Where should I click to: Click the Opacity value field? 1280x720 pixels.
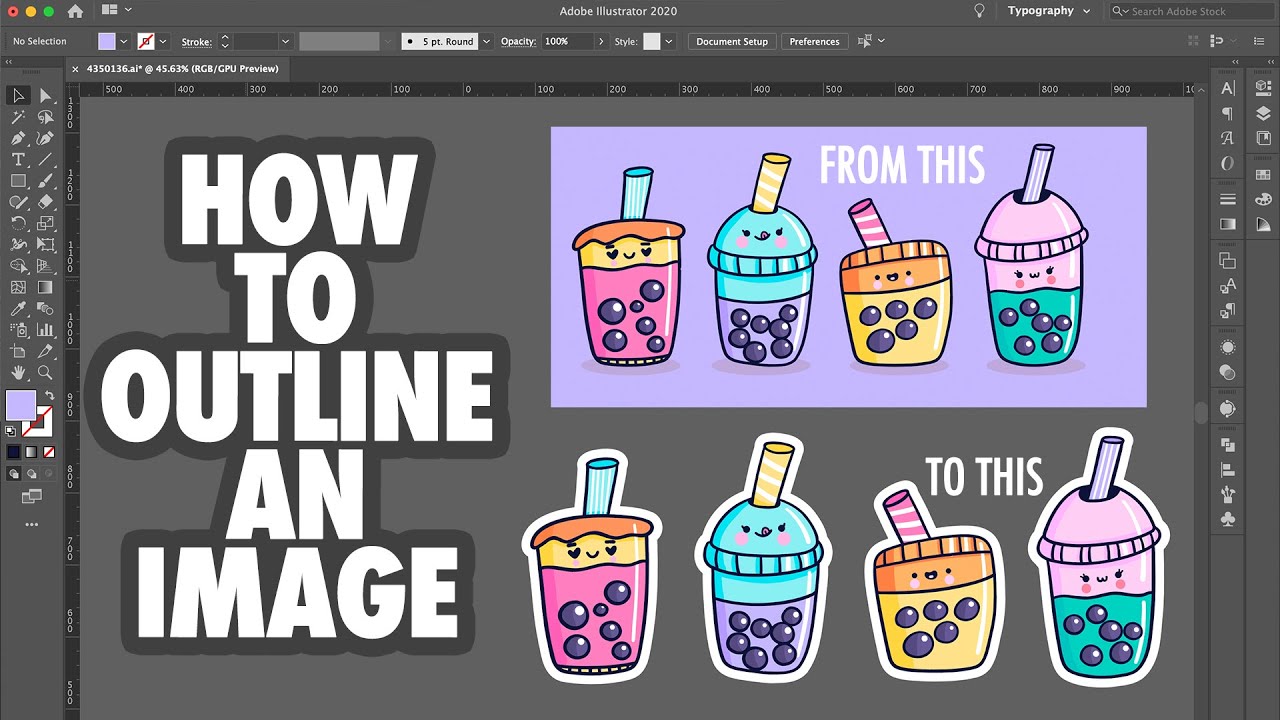[x=567, y=42]
